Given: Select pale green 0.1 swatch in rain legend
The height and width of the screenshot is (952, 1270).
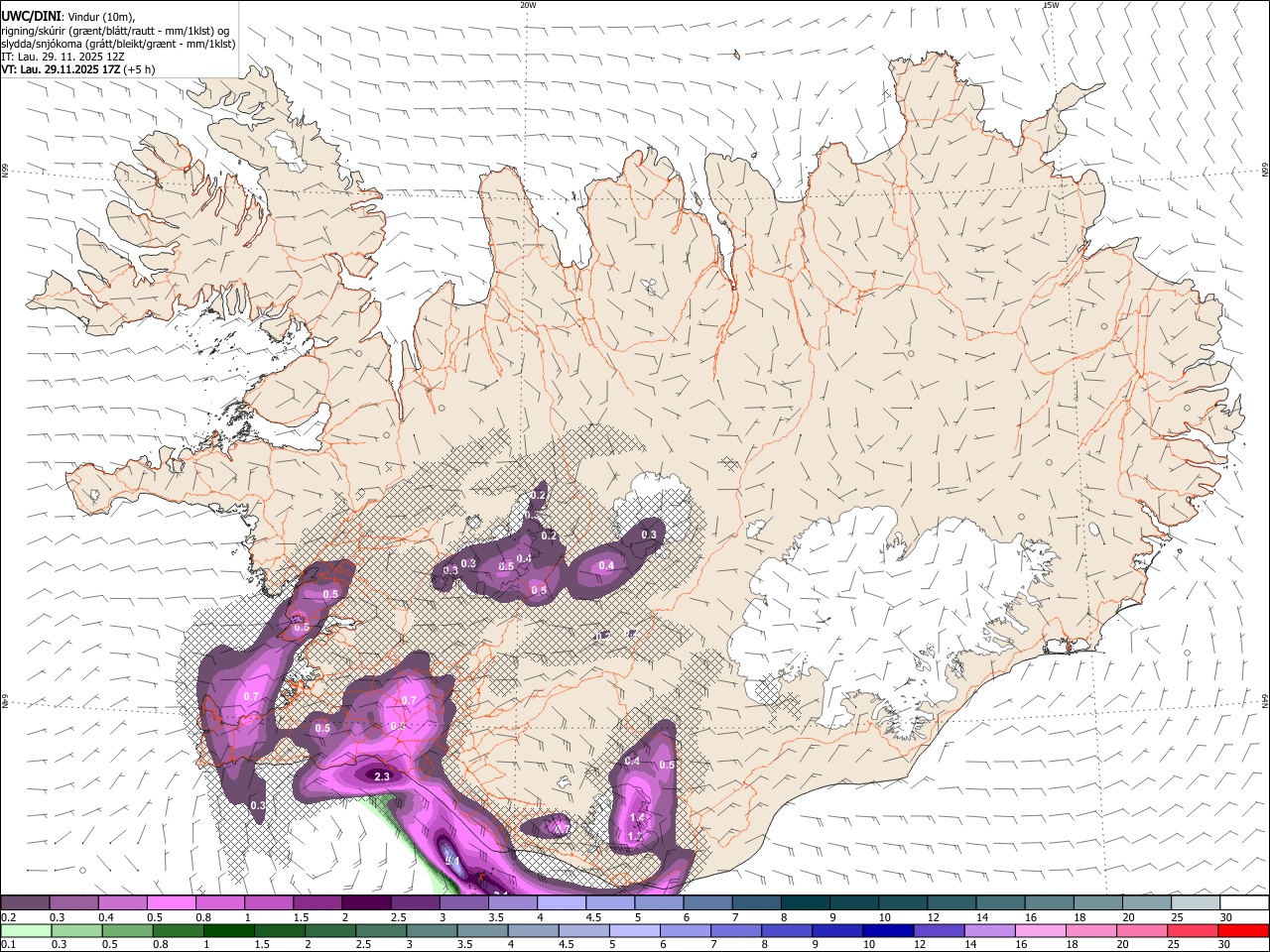Looking at the screenshot, I should pyautogui.click(x=27, y=931).
